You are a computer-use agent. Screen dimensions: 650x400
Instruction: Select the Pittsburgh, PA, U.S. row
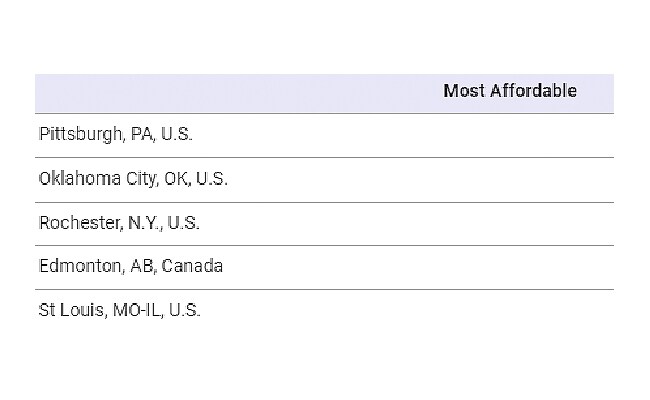(x=324, y=135)
